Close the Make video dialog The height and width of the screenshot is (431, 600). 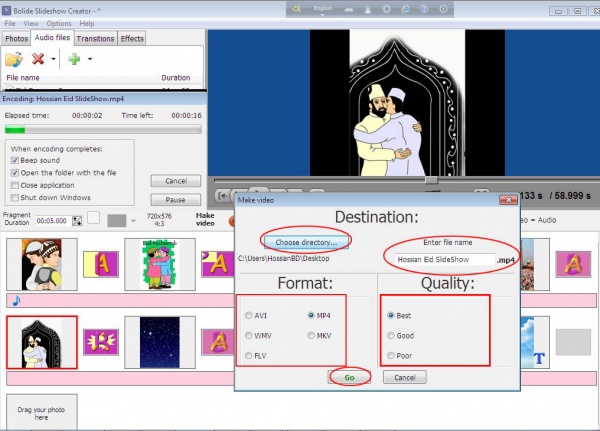coord(509,200)
